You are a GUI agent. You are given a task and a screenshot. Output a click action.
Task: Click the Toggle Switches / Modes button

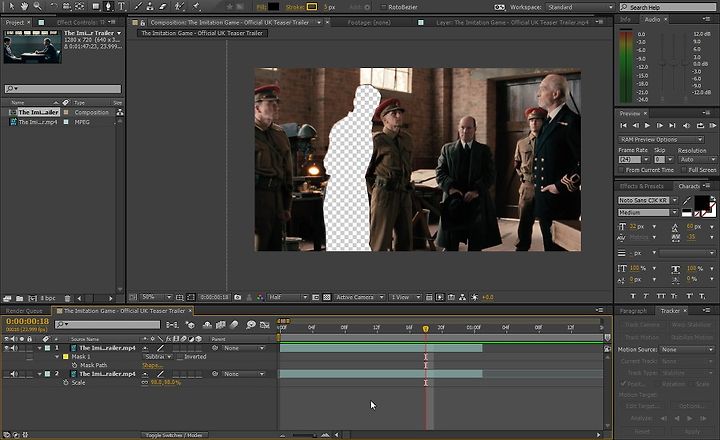point(174,434)
